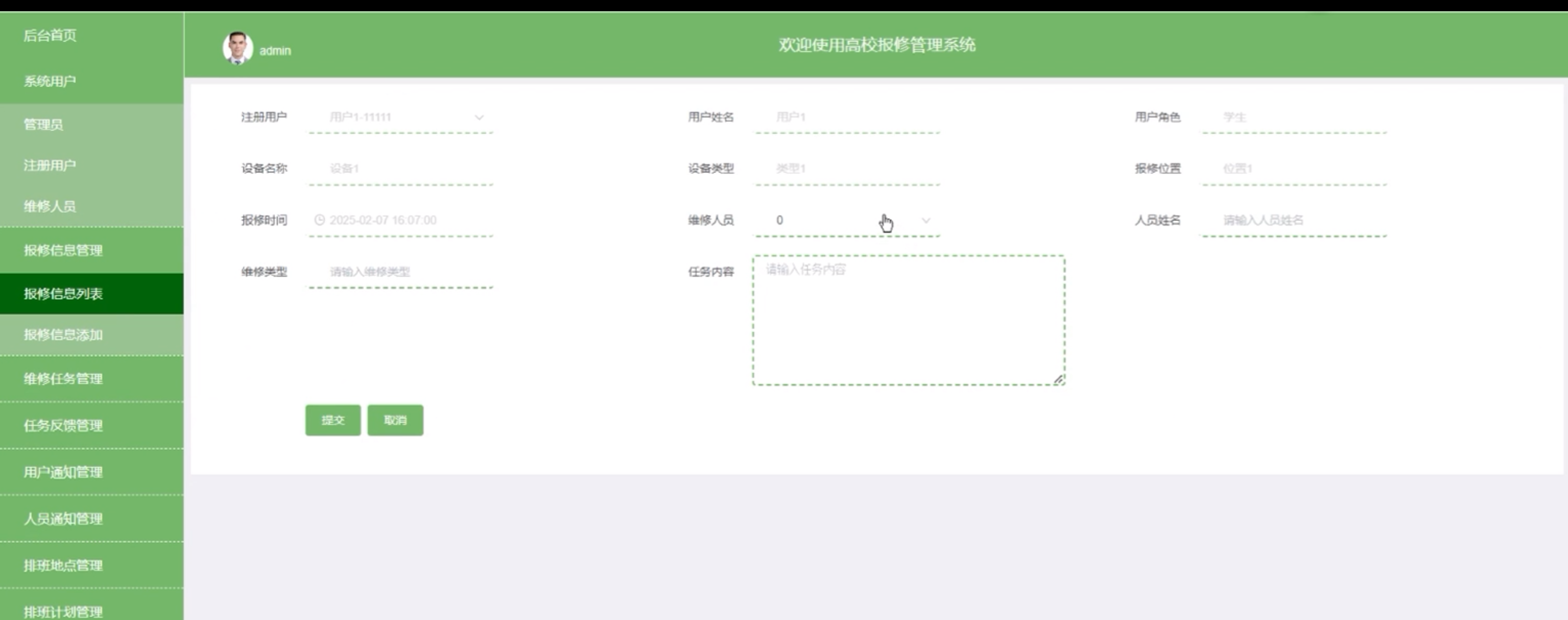Expand the 注册用户 dropdown arrow
The width and height of the screenshot is (1568, 620).
click(479, 117)
